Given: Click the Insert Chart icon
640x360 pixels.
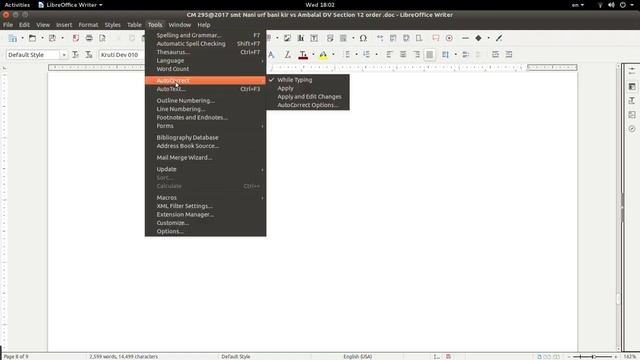Looking at the screenshot, I should [301, 38].
